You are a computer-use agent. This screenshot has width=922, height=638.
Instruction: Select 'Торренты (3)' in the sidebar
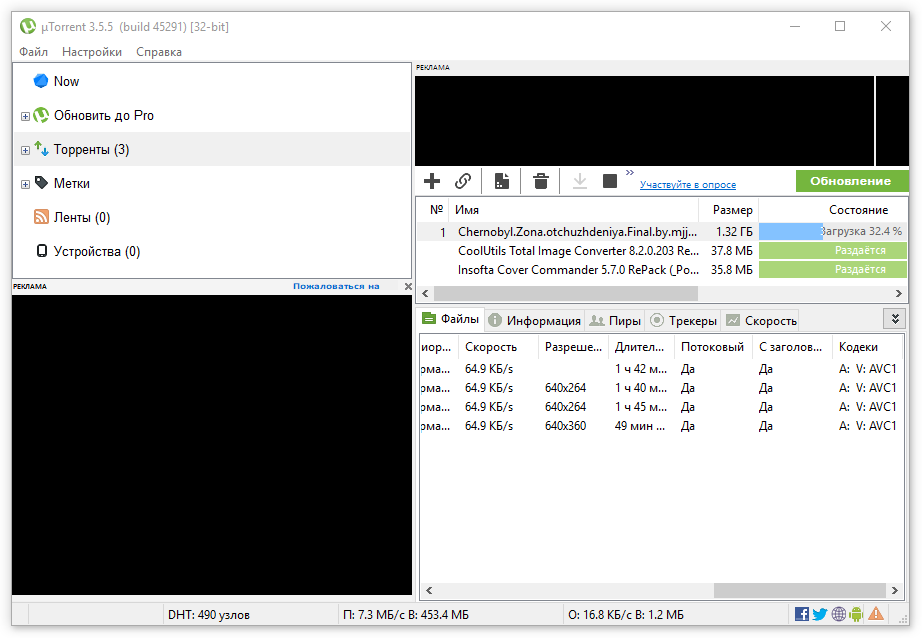pos(91,150)
